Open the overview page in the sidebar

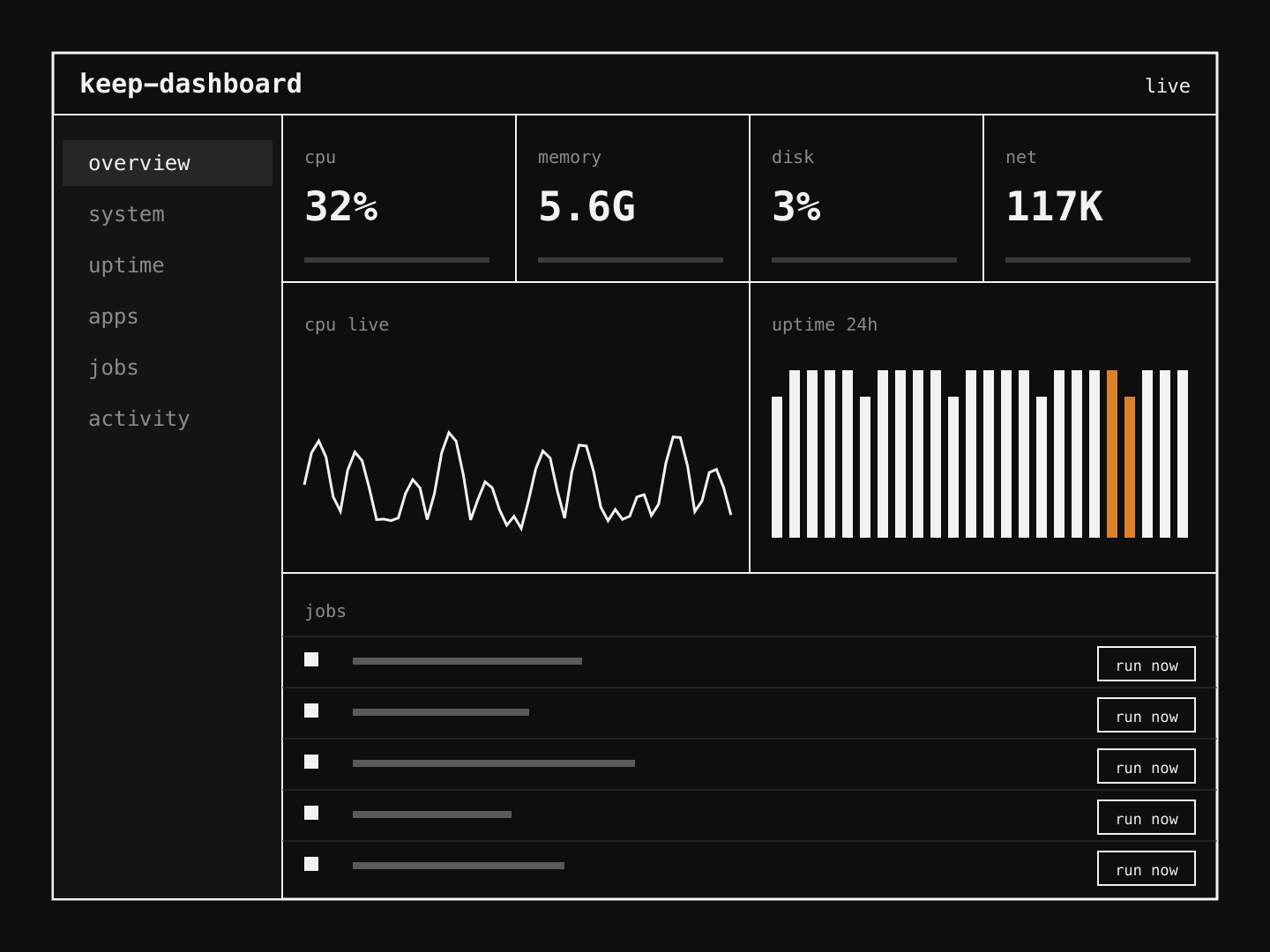click(168, 163)
